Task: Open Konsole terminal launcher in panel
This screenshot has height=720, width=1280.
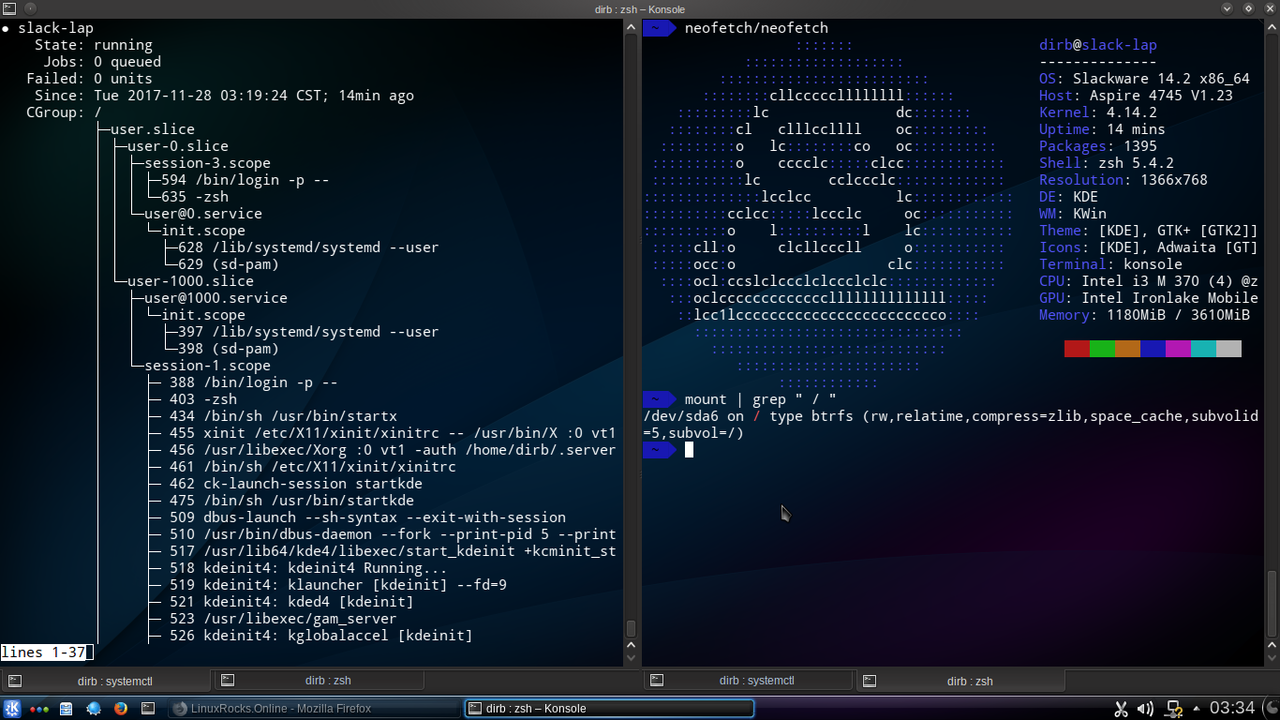Action: 148,708
